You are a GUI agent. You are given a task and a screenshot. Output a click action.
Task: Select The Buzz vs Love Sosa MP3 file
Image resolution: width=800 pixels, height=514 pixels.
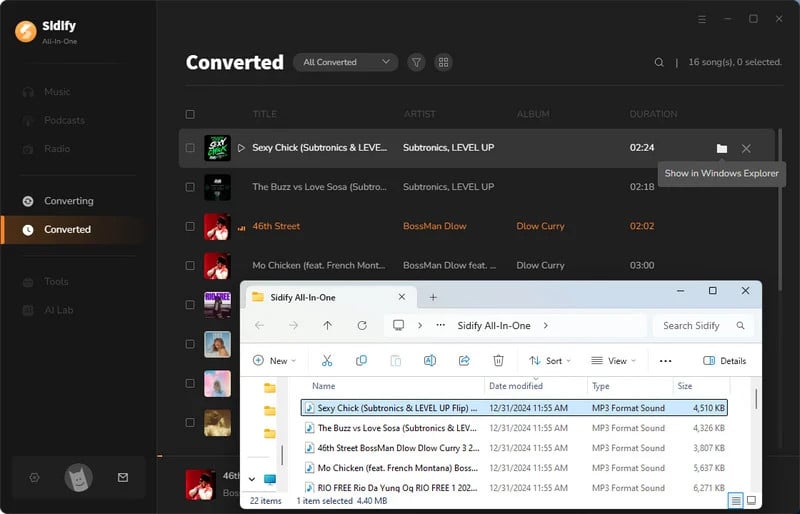coord(514,428)
